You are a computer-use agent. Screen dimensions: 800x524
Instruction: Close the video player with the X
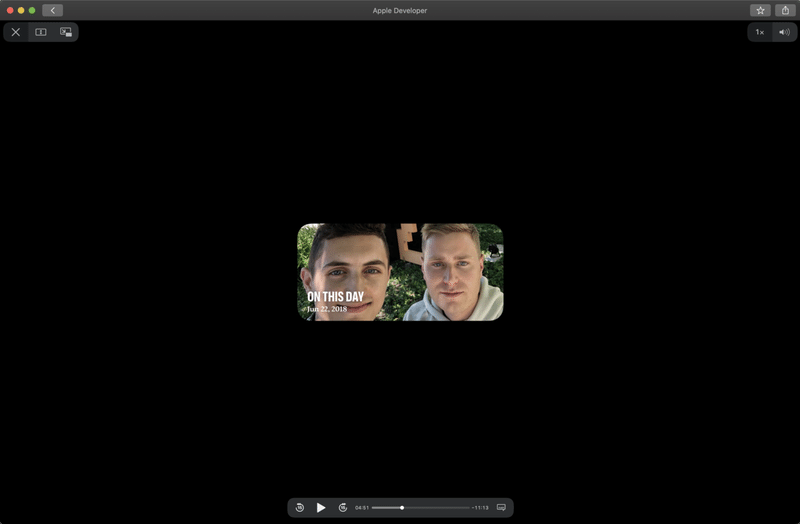pyautogui.click(x=16, y=32)
